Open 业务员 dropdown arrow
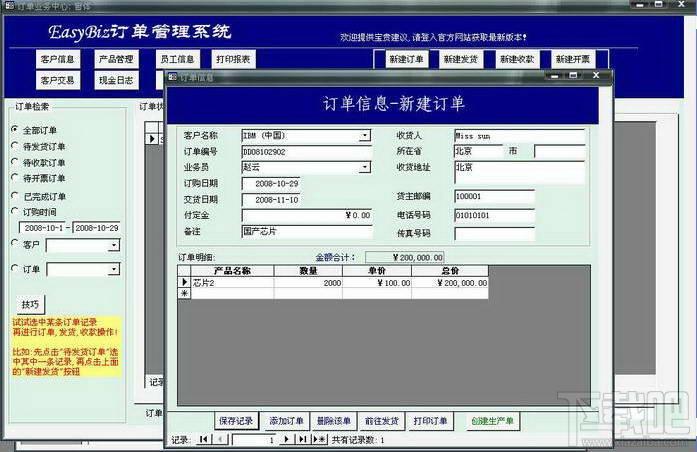697x452 pixels. pos(365,167)
